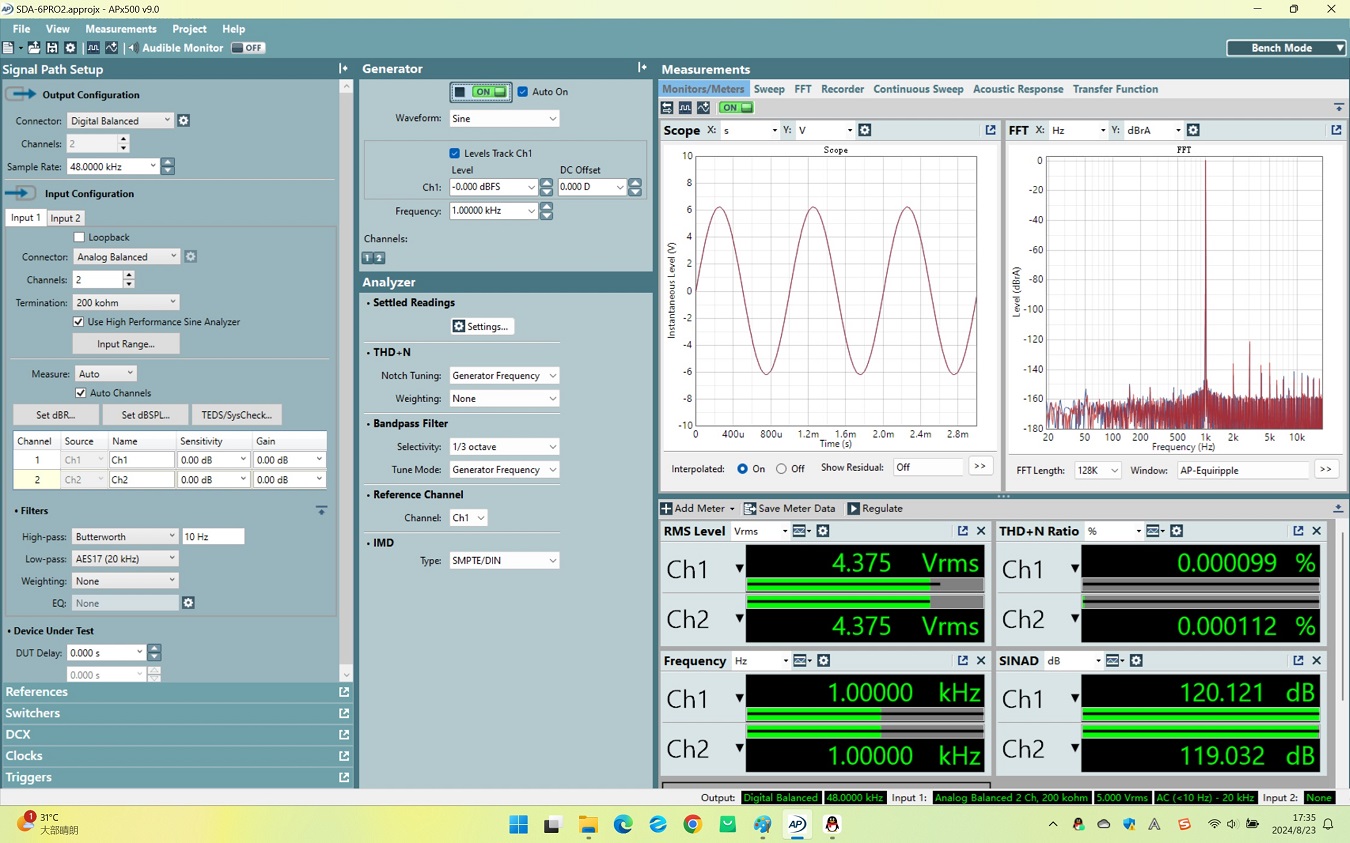Open the EQ settings gear in Filters
1350x843 pixels.
pyautogui.click(x=188, y=603)
